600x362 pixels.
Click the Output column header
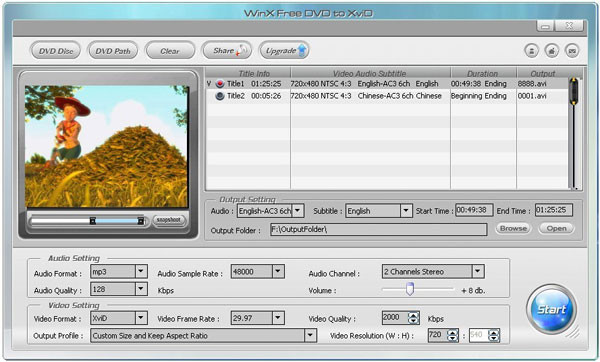(543, 73)
